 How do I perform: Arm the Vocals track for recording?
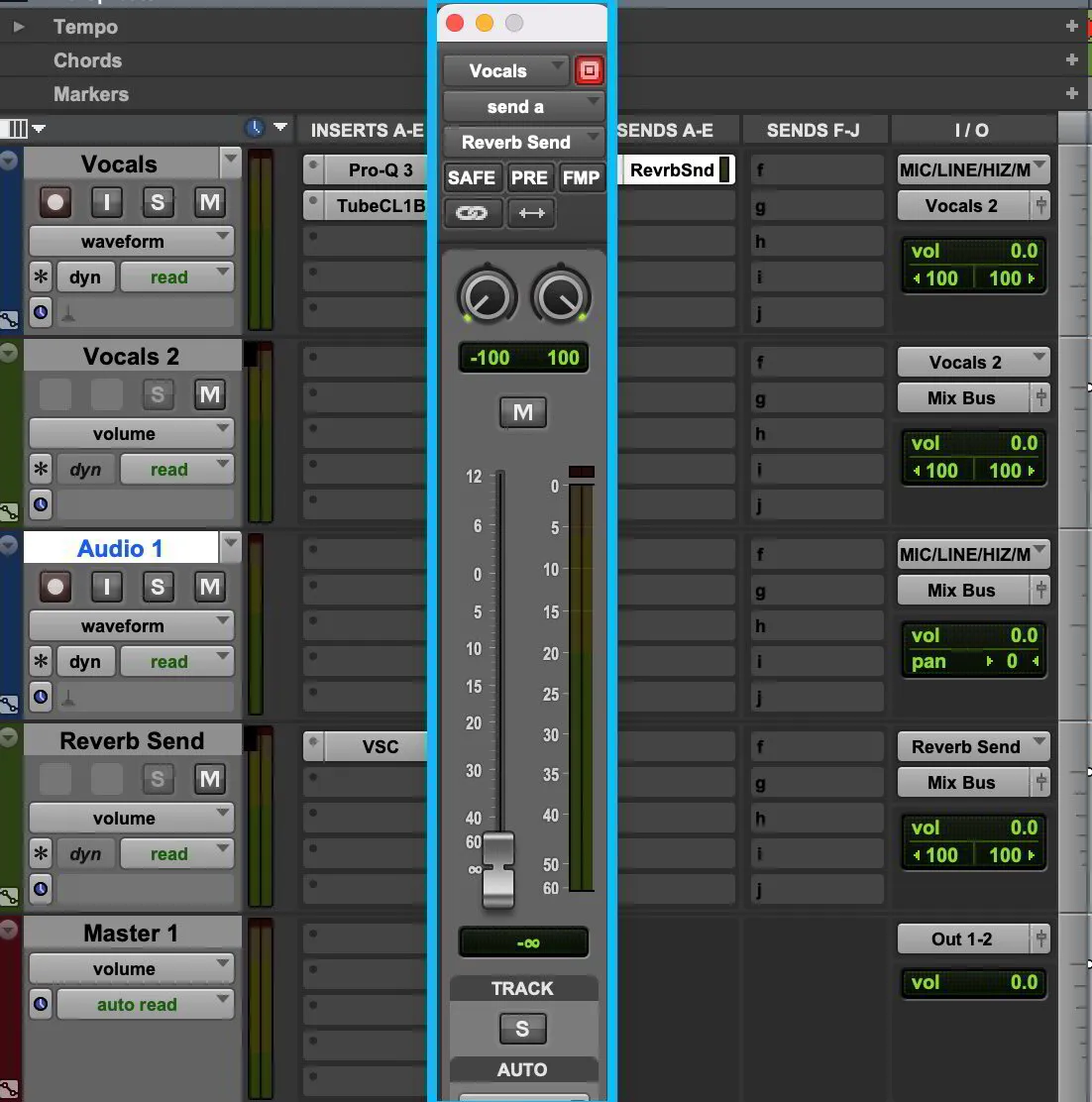coord(55,202)
